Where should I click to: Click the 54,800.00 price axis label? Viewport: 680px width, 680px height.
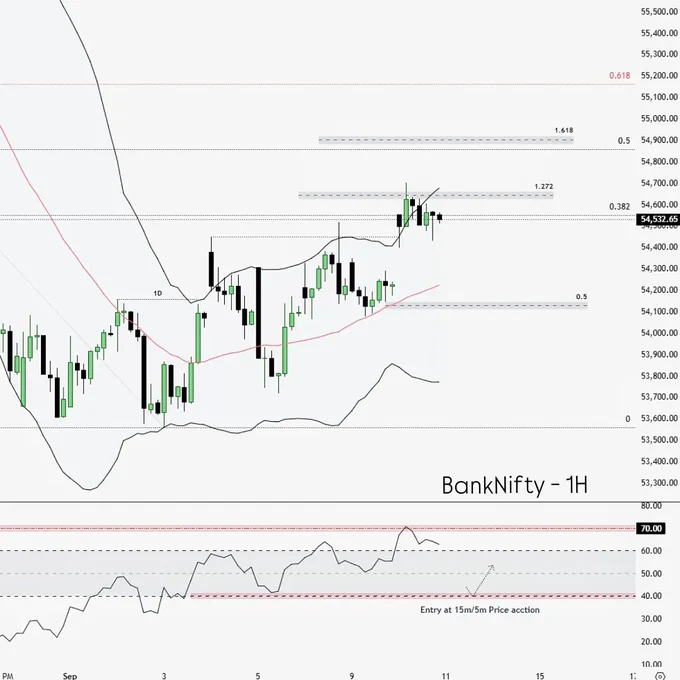[x=659, y=161]
